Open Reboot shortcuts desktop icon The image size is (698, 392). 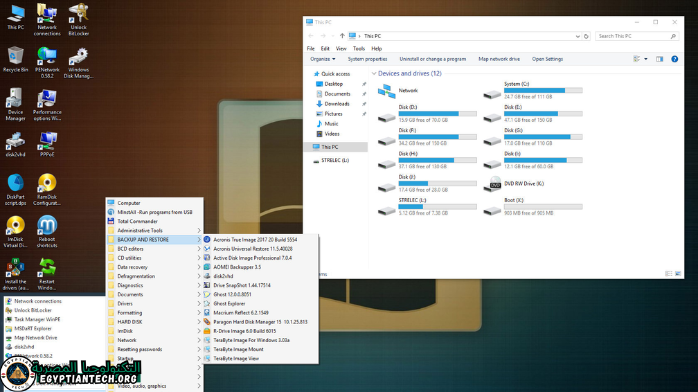point(47,231)
